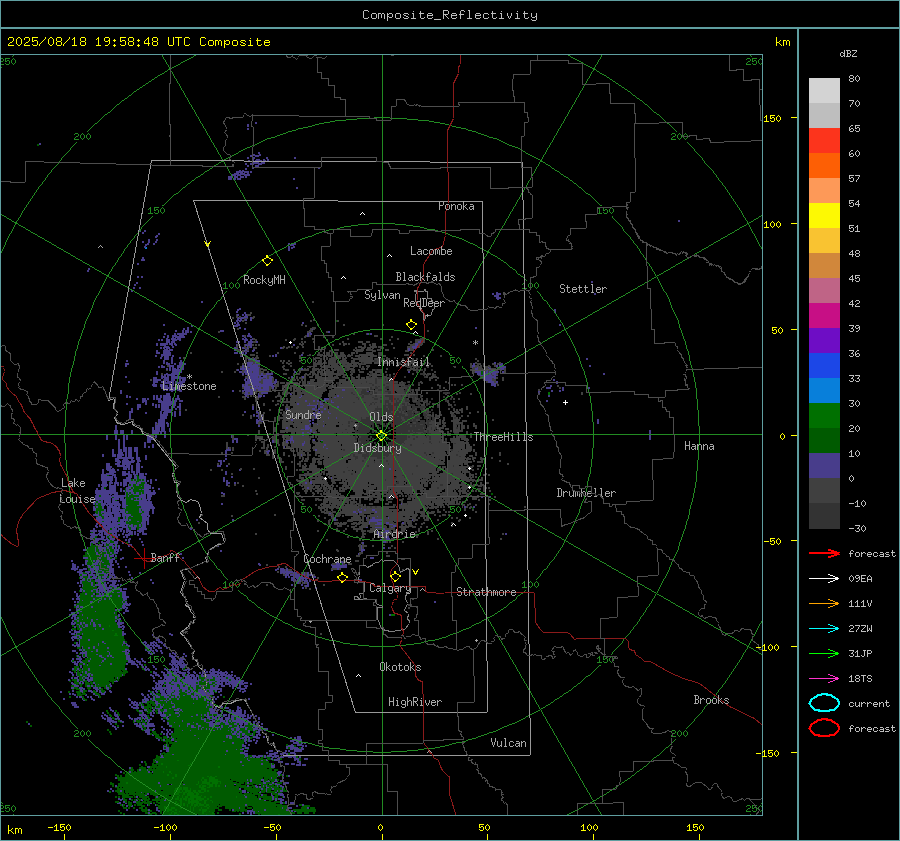Click radar center diamond below Olds
The height and width of the screenshot is (841, 900).
click(381, 436)
